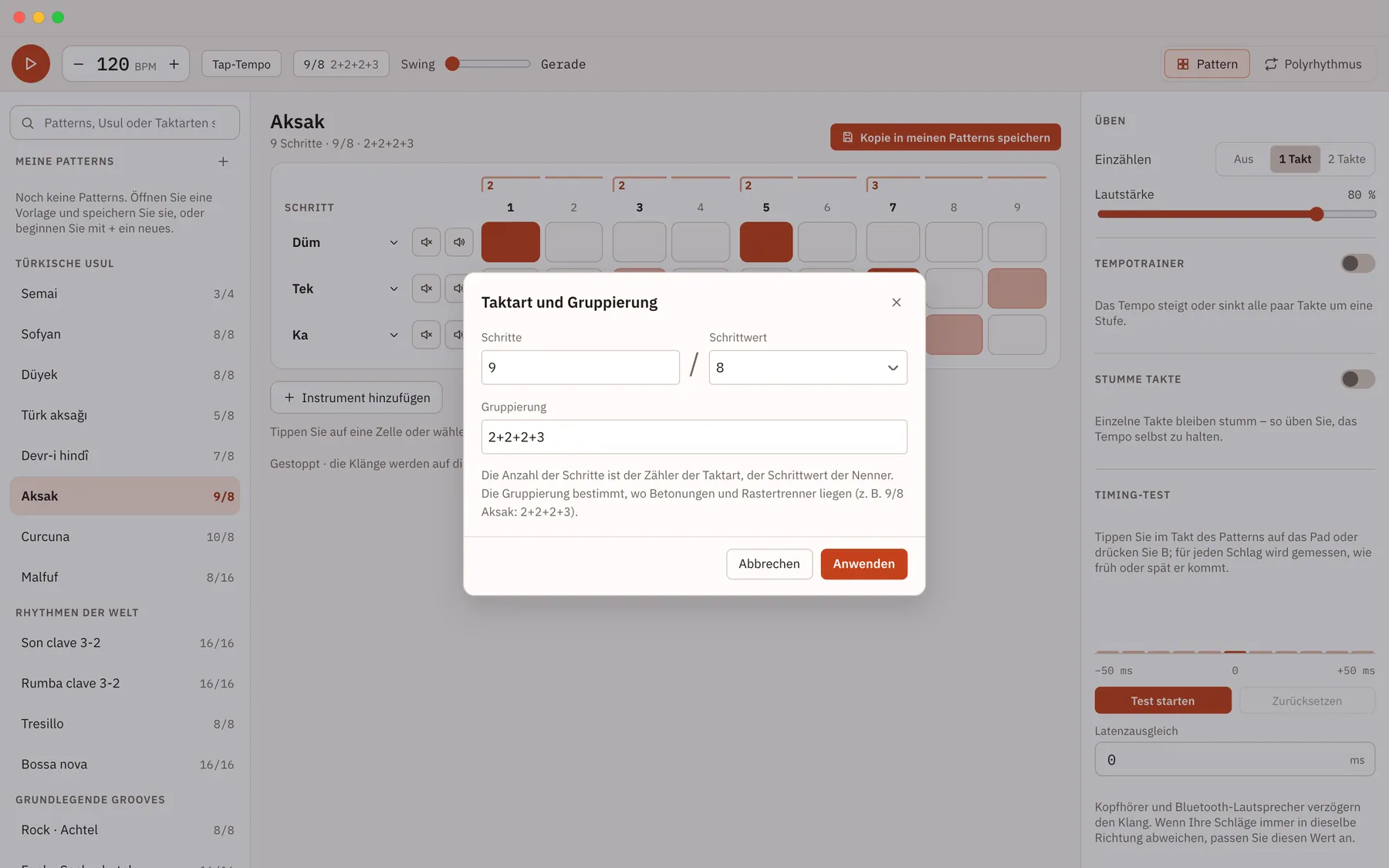
Task: Close the Taktart und Gruppierung dialog
Action: pyautogui.click(x=896, y=302)
